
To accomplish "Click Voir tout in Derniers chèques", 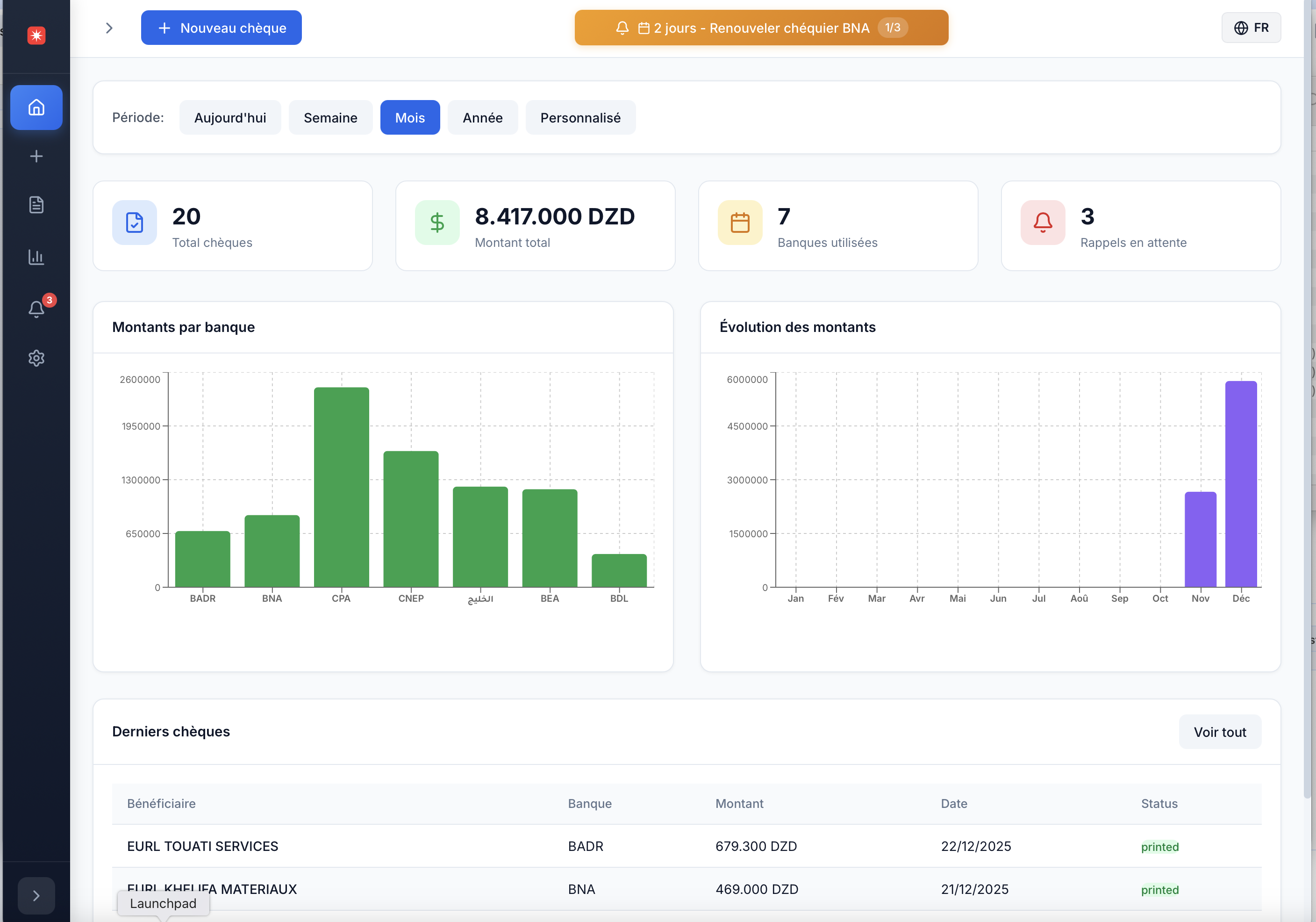I will coord(1219,732).
